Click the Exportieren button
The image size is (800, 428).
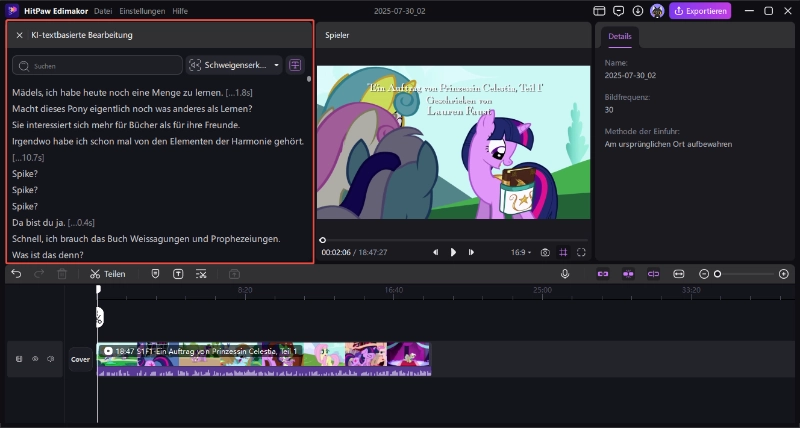tap(700, 11)
